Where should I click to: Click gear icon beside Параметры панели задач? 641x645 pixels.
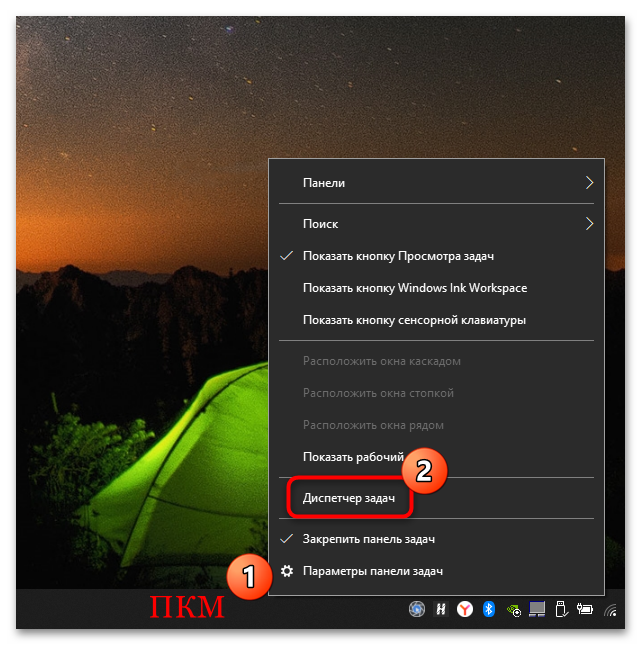tap(287, 571)
